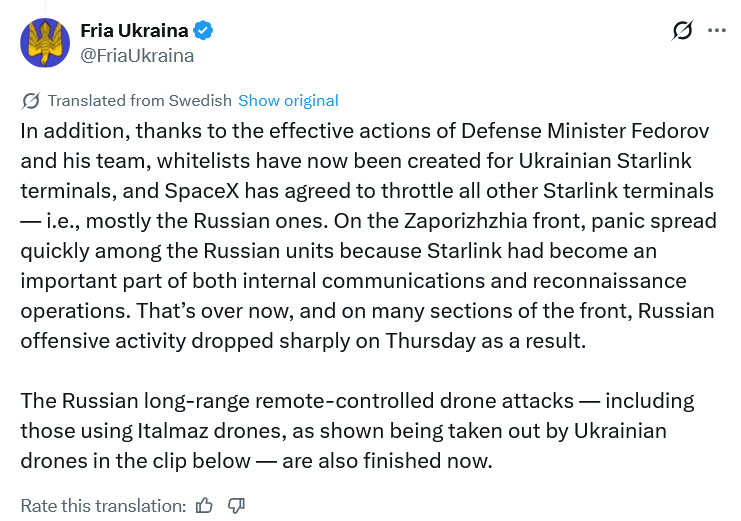
Task: Click the blue verified checkmark badge
Action: tap(203, 31)
